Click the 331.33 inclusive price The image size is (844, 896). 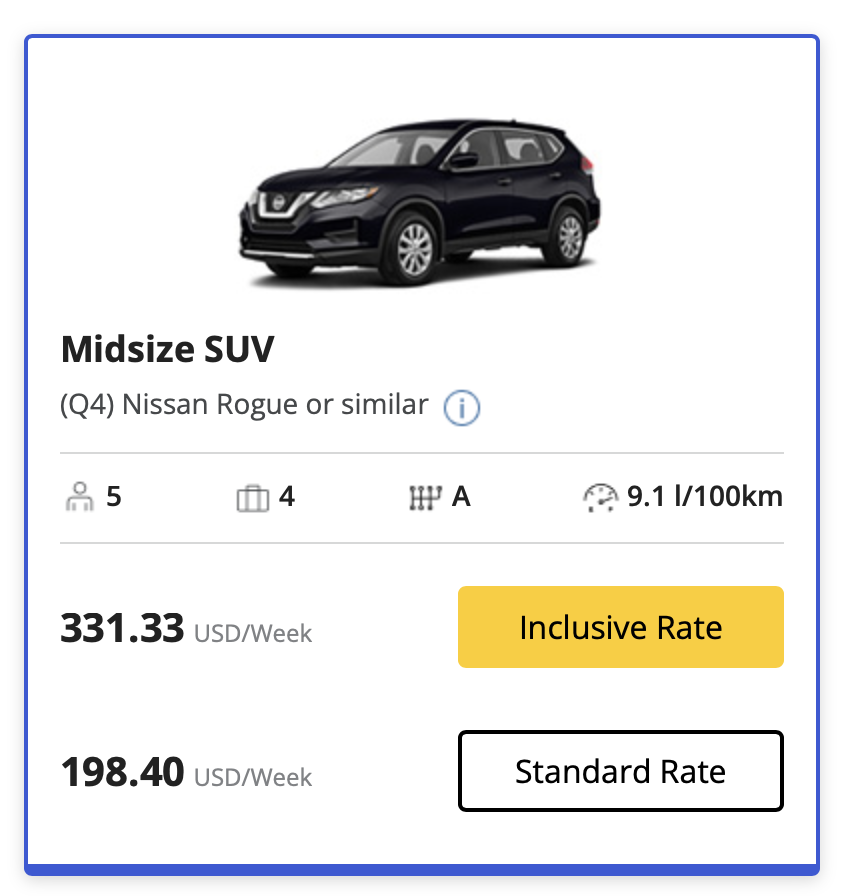tap(123, 628)
